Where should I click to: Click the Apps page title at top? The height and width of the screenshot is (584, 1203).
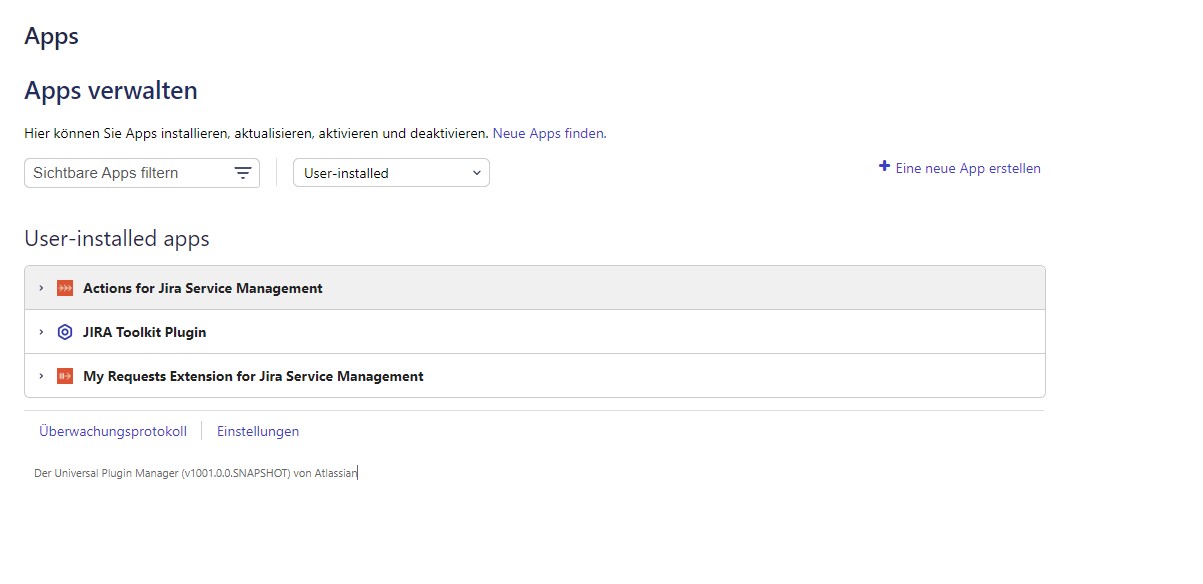pos(51,37)
